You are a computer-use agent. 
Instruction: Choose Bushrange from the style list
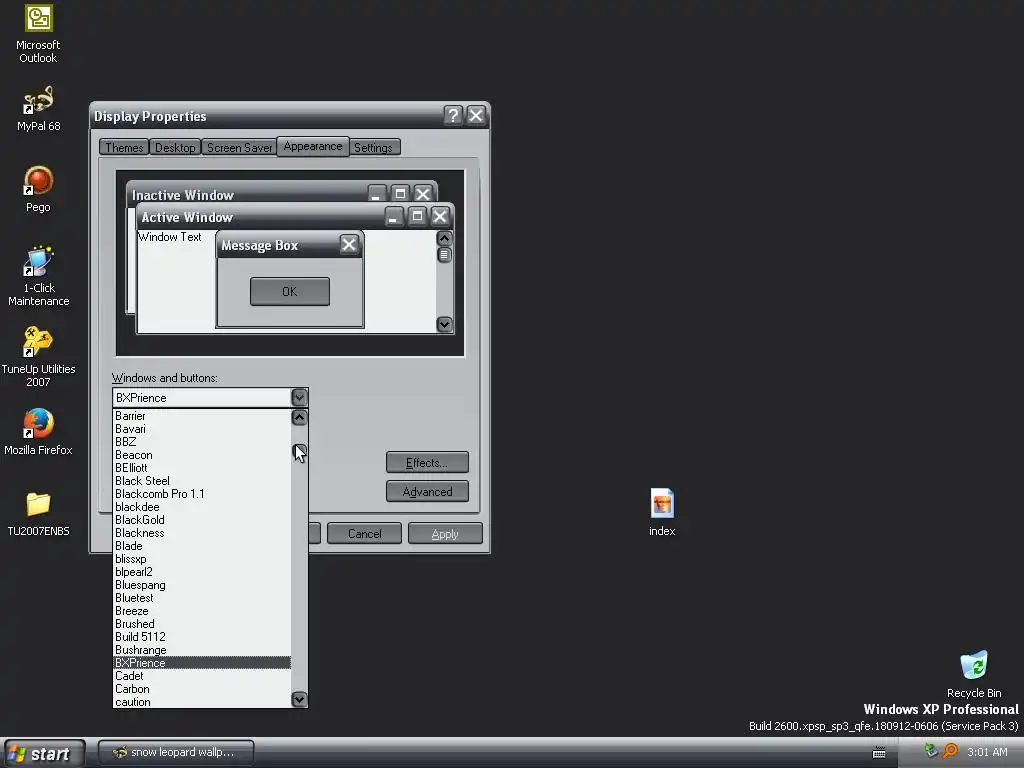pos(202,650)
